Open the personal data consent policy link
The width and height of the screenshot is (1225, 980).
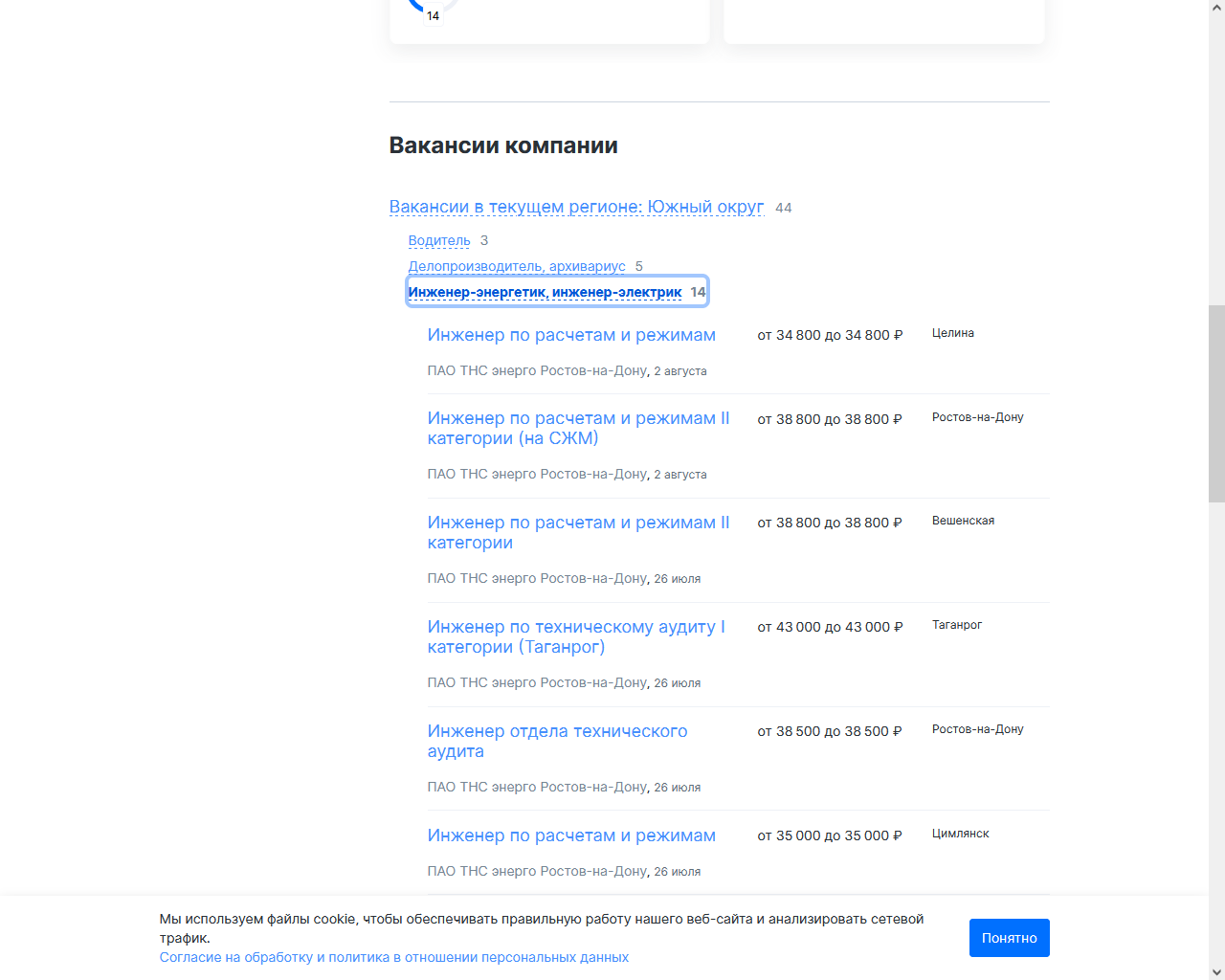pyautogui.click(x=394, y=957)
